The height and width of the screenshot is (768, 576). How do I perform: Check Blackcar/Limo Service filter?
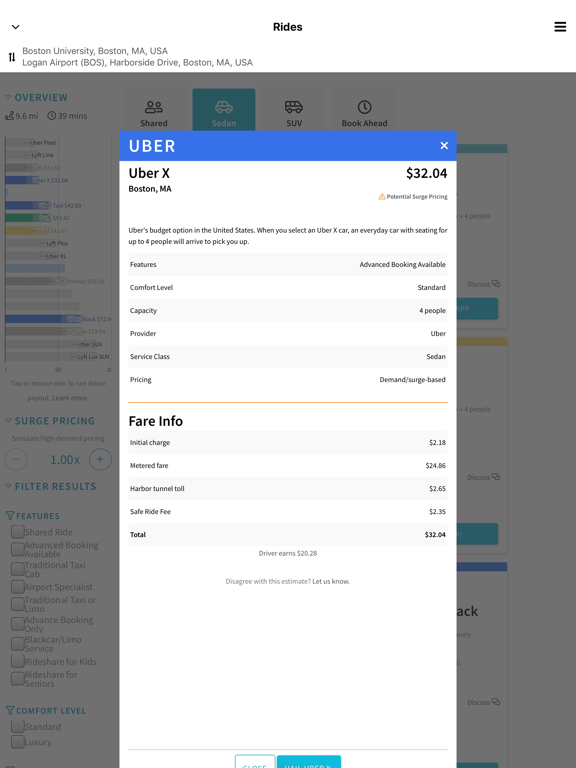(18, 644)
